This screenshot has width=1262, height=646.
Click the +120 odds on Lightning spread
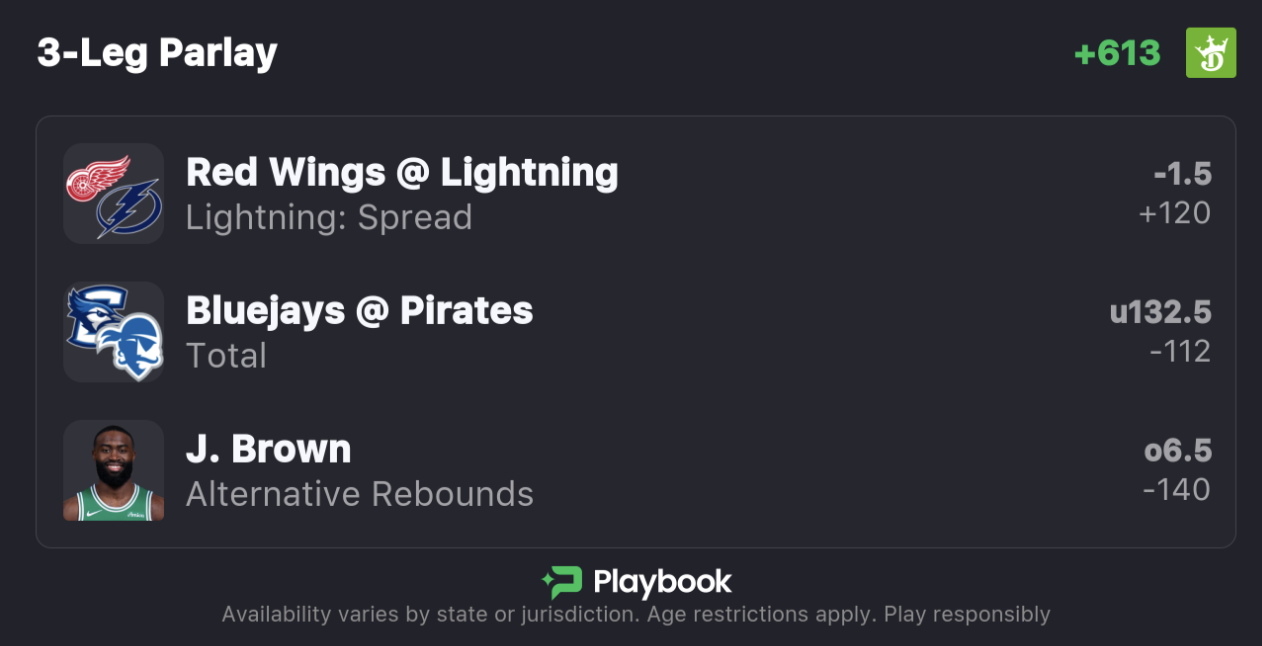pyautogui.click(x=1174, y=213)
